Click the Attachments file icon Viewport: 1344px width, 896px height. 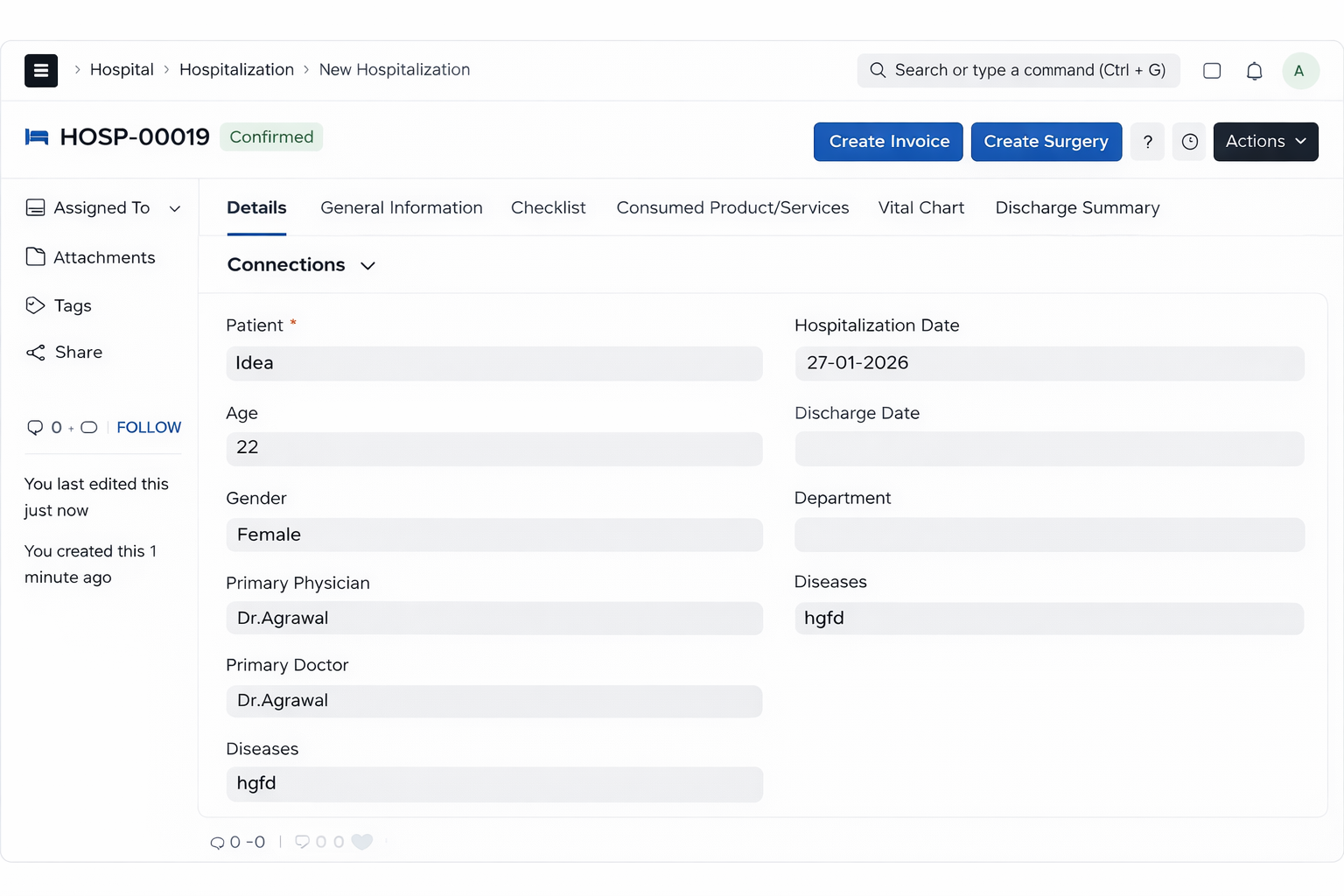(x=35, y=256)
